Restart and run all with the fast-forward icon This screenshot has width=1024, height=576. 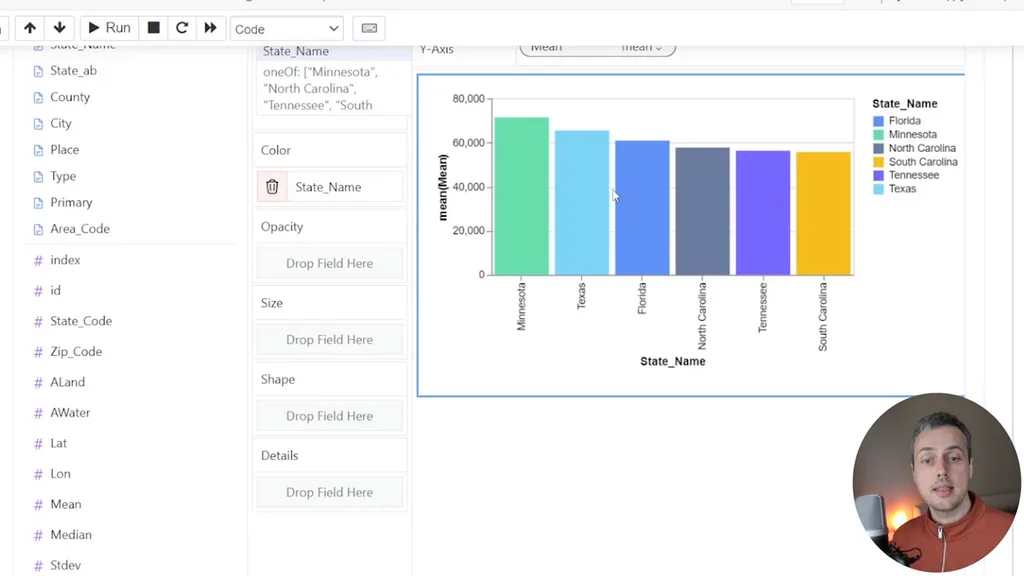tap(210, 28)
